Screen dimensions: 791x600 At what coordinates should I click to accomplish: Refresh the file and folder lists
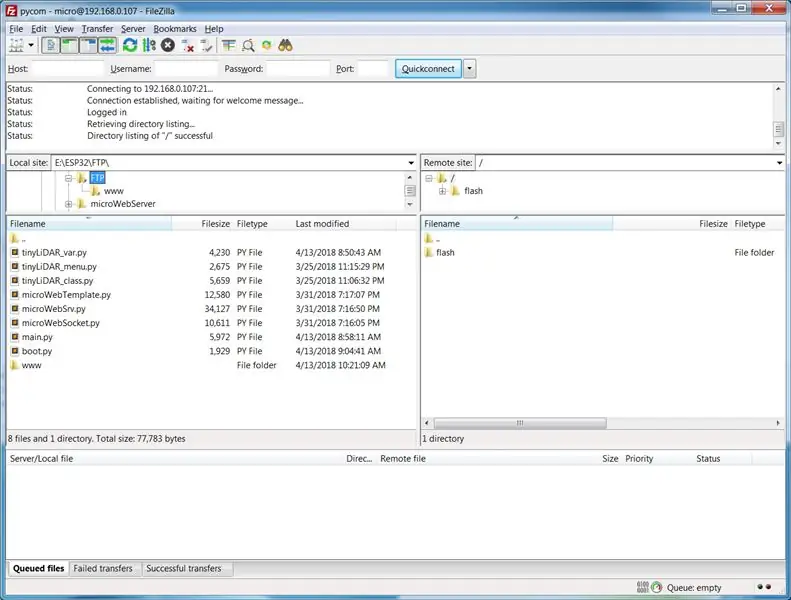coord(130,45)
